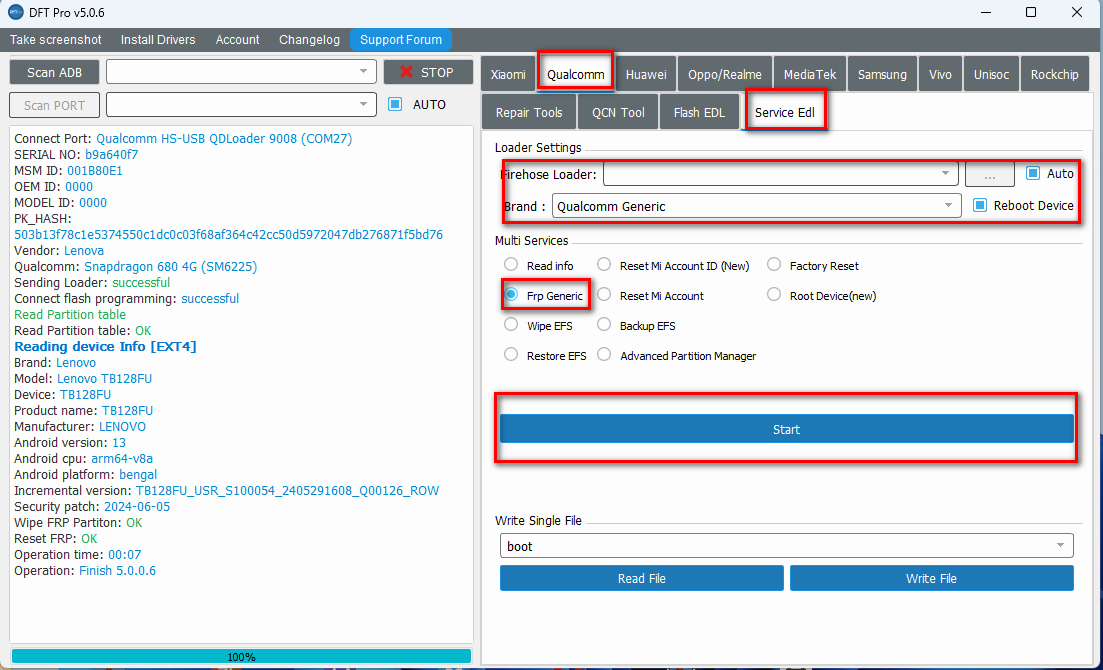Click the Incremental version value in log
Screen dimensions: 1103x670
click(287, 491)
